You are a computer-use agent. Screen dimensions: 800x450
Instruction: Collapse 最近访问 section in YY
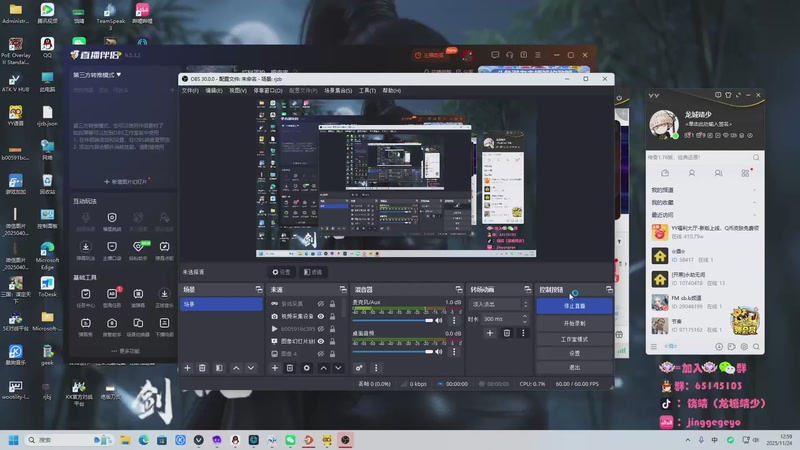tap(754, 215)
